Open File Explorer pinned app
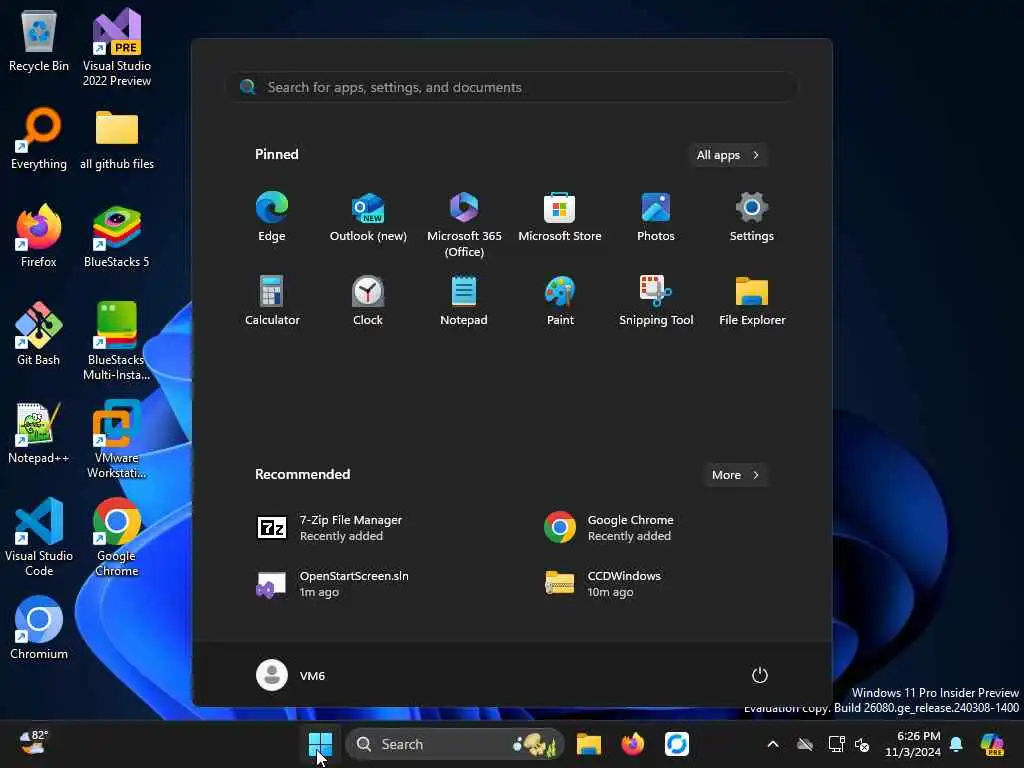1024x768 pixels. pos(752,300)
